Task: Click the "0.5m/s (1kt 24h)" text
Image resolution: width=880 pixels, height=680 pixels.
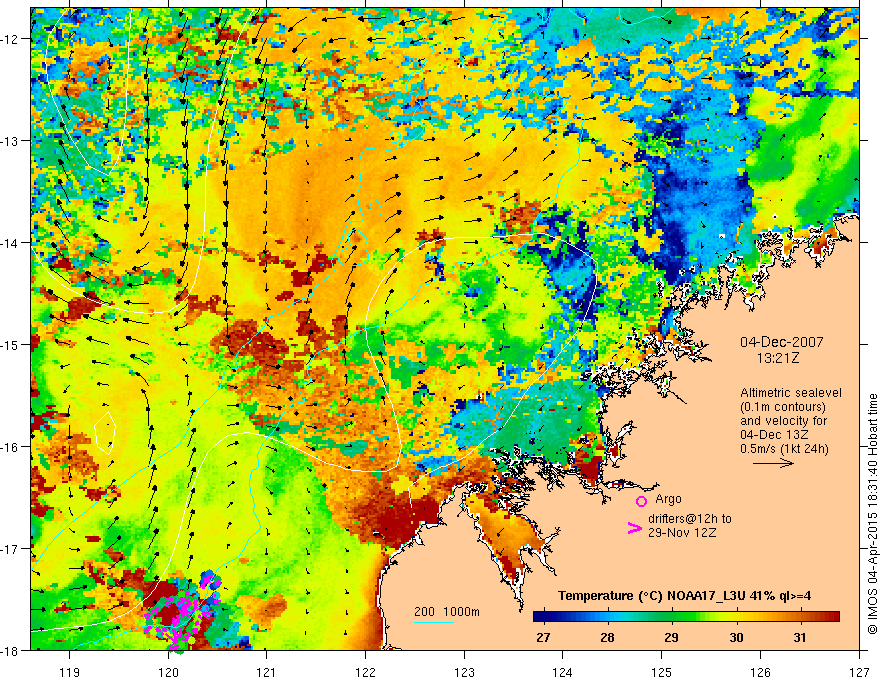Action: [784, 449]
